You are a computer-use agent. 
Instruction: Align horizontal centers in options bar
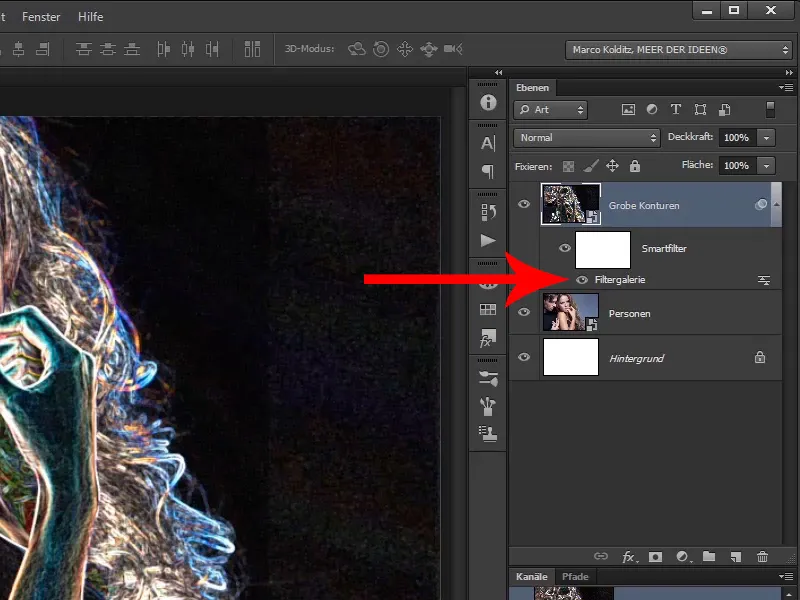(18, 49)
